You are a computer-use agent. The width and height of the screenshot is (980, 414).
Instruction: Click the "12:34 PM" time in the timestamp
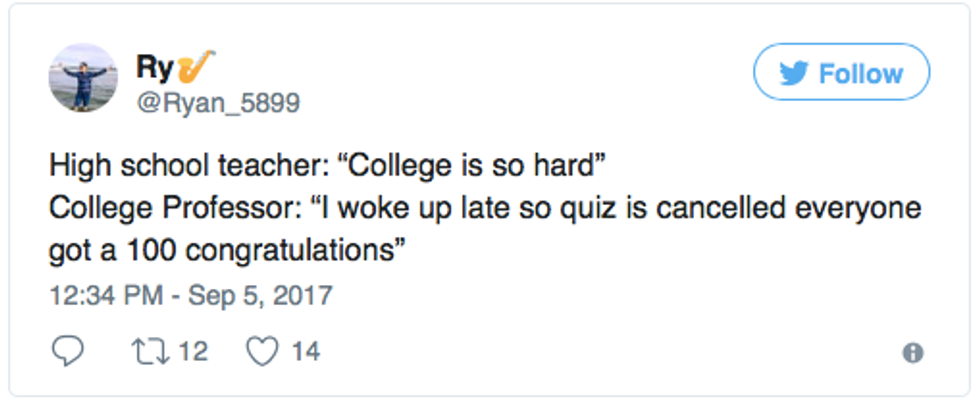click(x=99, y=296)
